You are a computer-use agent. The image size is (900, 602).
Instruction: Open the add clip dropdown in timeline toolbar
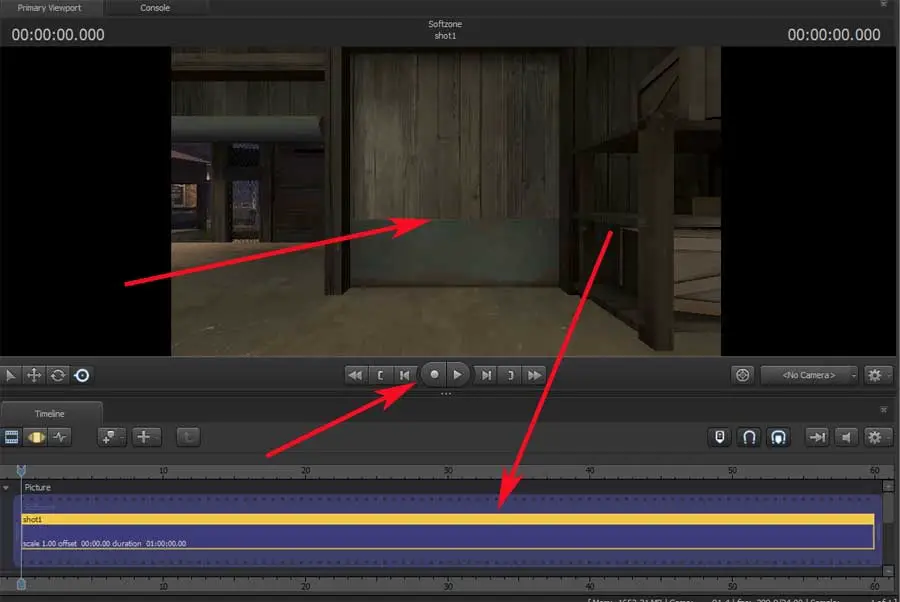tap(111, 437)
